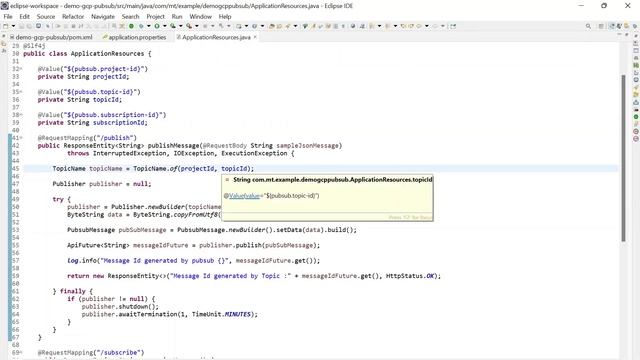Click the External Tools run icon
This screenshot has width=640, height=360.
click(189, 26)
